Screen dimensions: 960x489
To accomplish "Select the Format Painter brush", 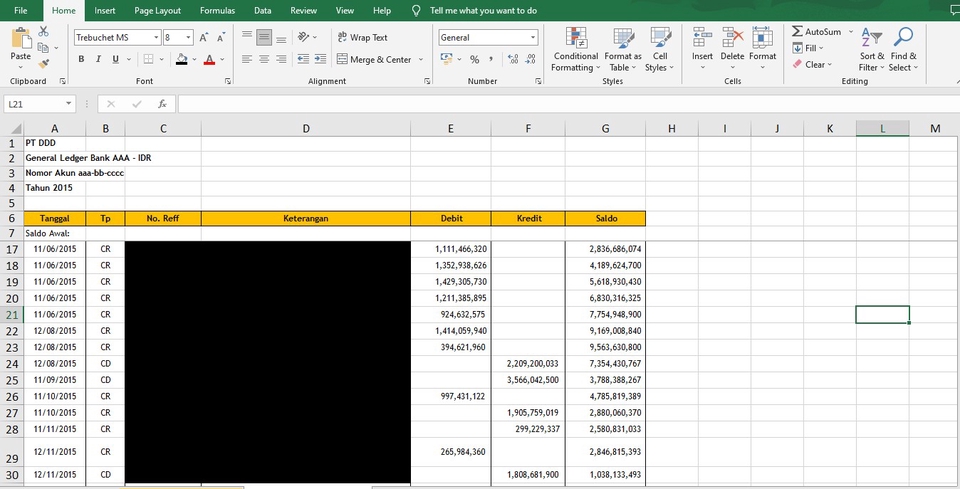I will (x=43, y=63).
